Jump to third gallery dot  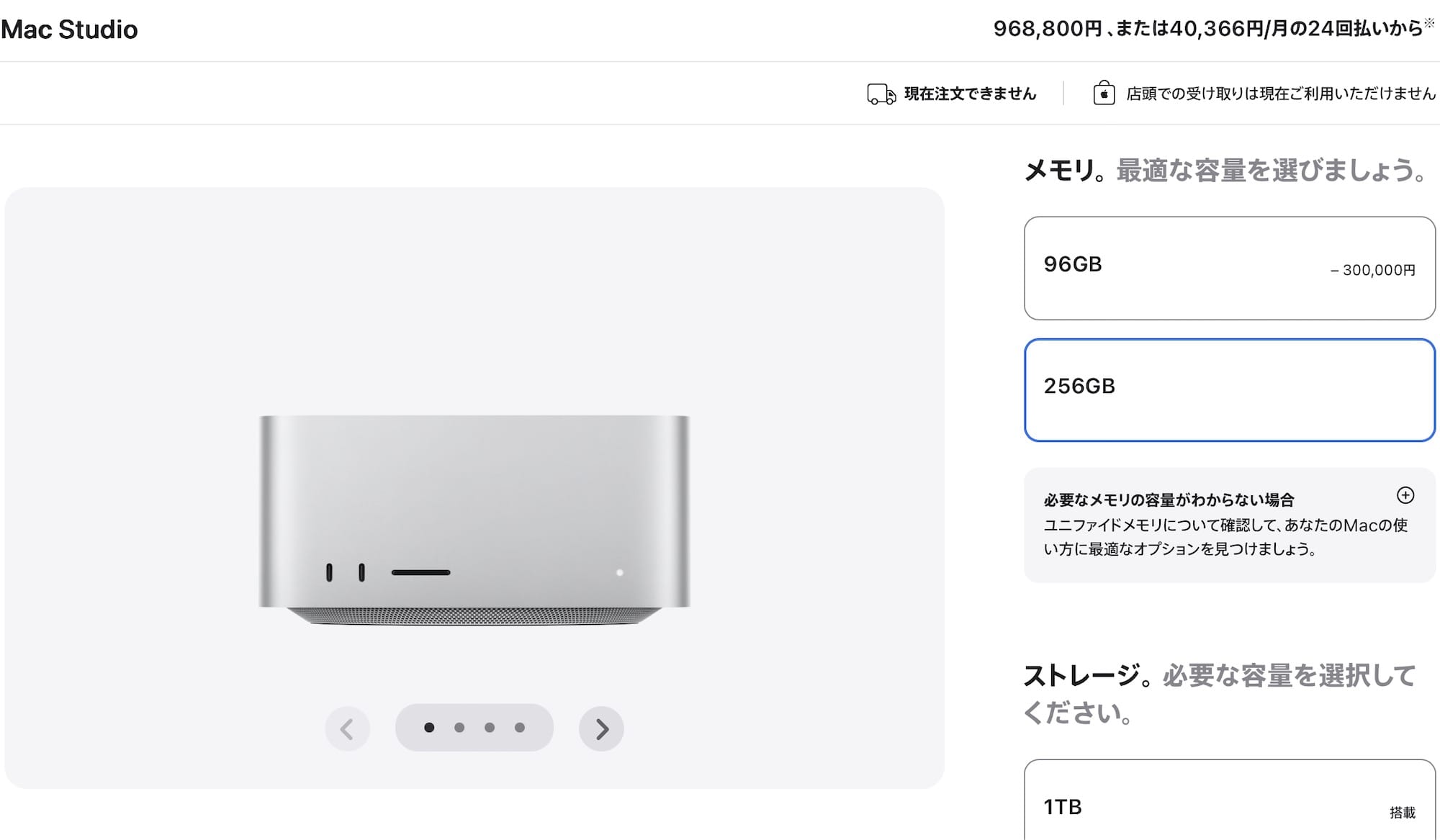pos(490,728)
